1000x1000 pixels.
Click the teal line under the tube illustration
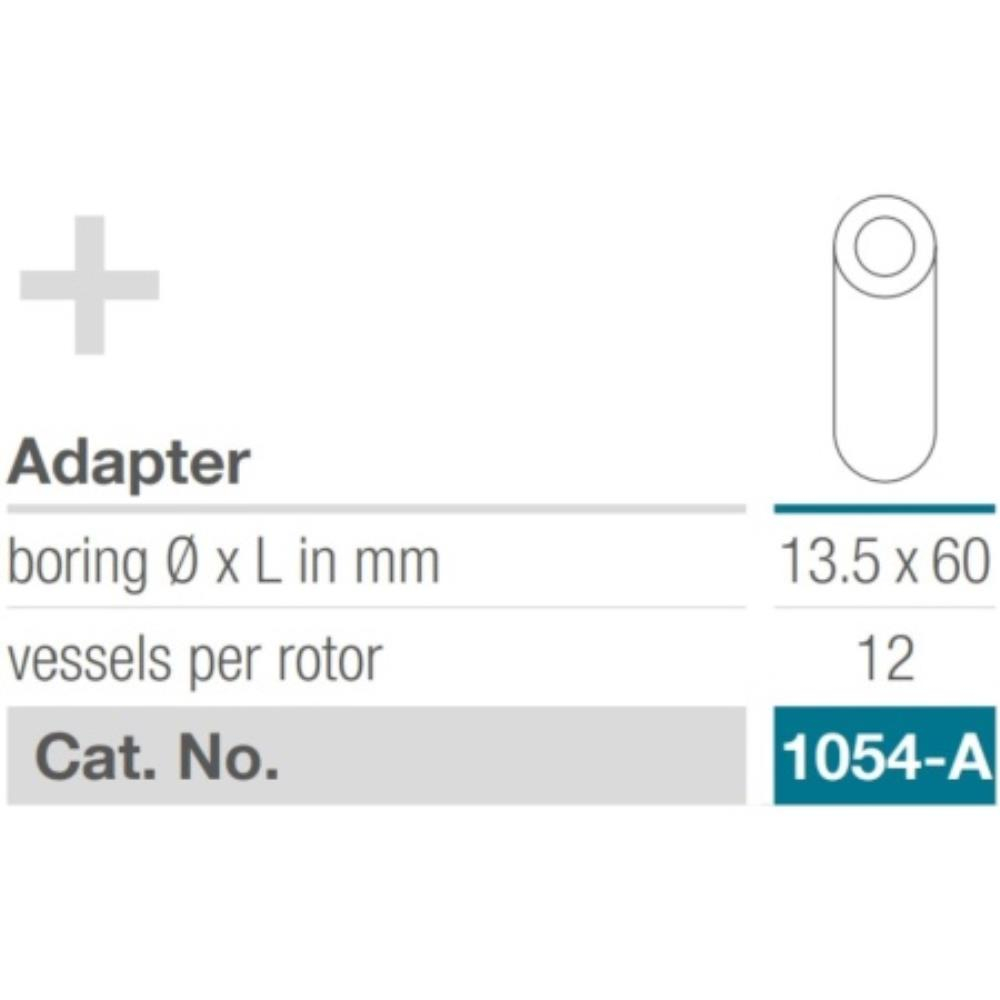885,509
